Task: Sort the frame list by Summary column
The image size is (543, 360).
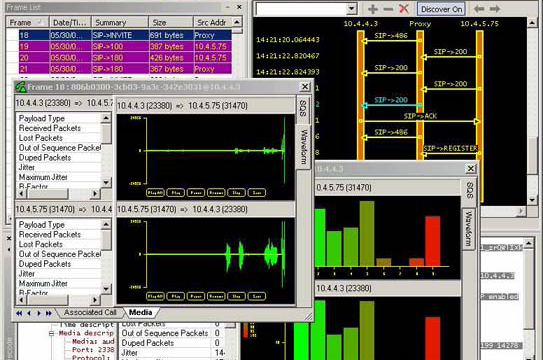Action: coord(120,22)
